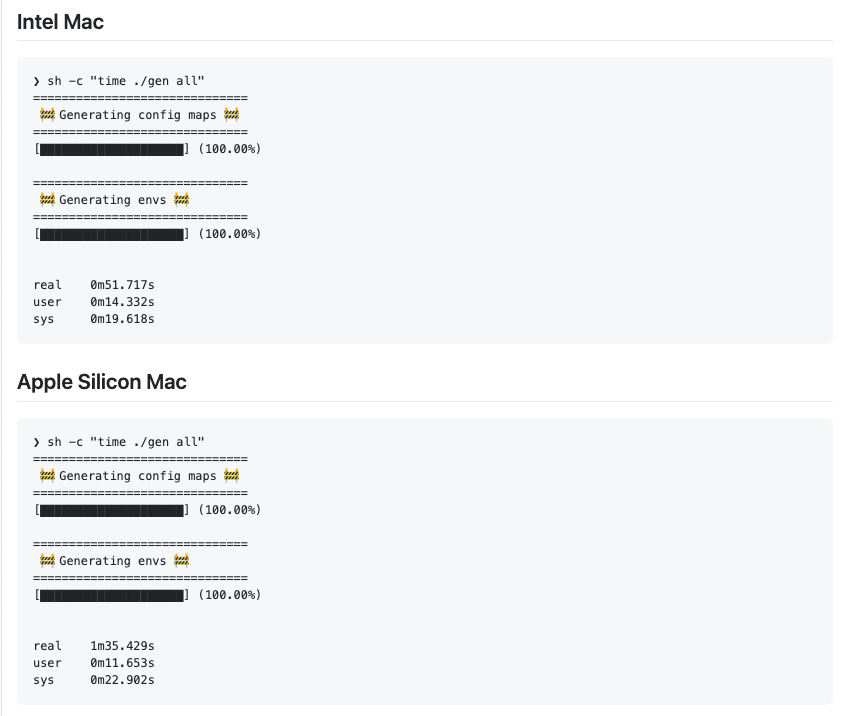Click the Intel config maps progress bar
Screen dimensions: 847x716
112,149
